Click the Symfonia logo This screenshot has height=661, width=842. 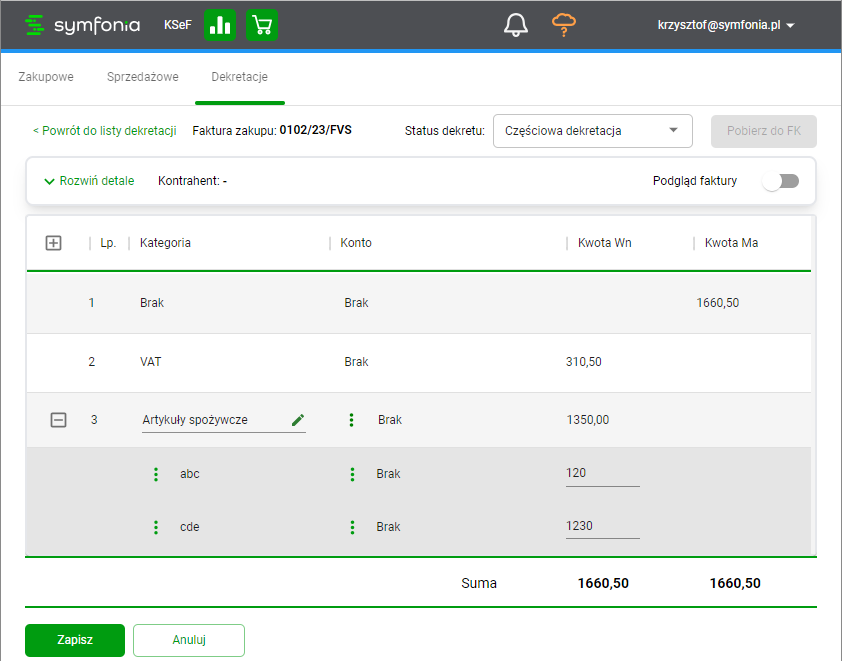point(83,25)
